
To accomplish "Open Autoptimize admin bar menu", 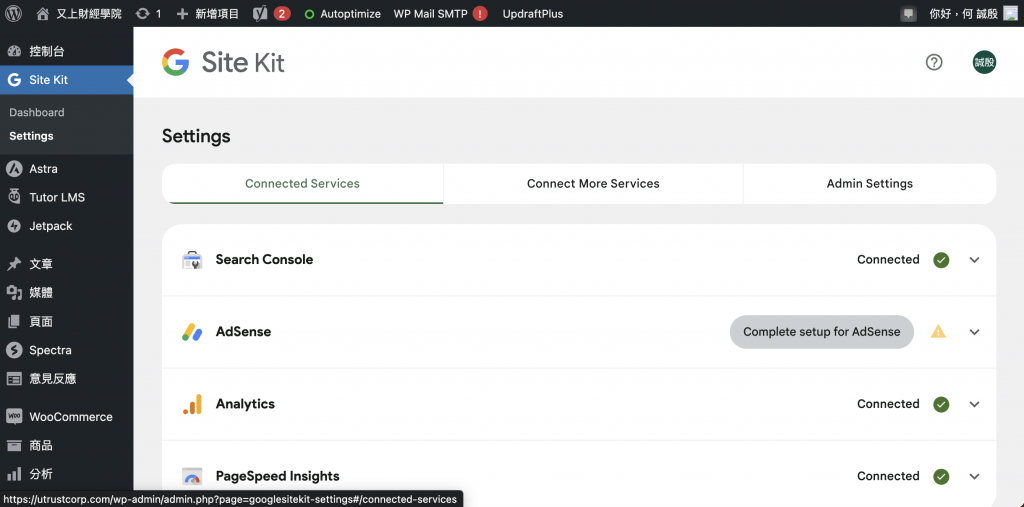I will [343, 13].
